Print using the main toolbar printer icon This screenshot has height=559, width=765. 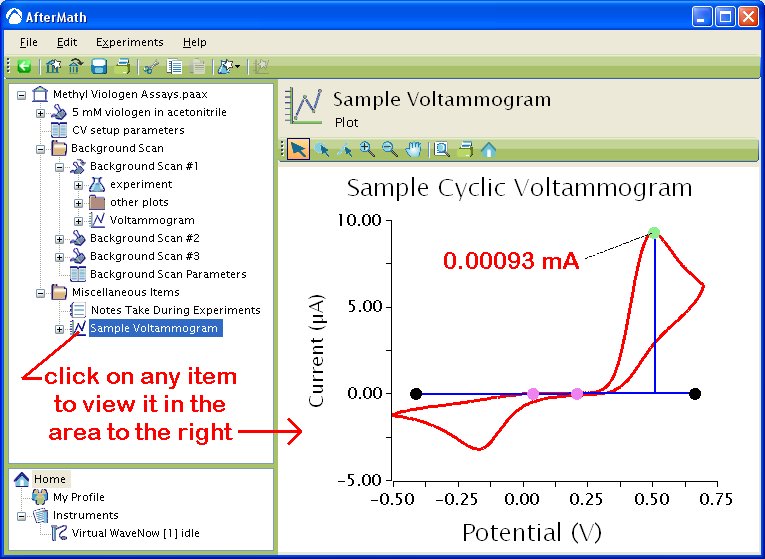(x=122, y=66)
